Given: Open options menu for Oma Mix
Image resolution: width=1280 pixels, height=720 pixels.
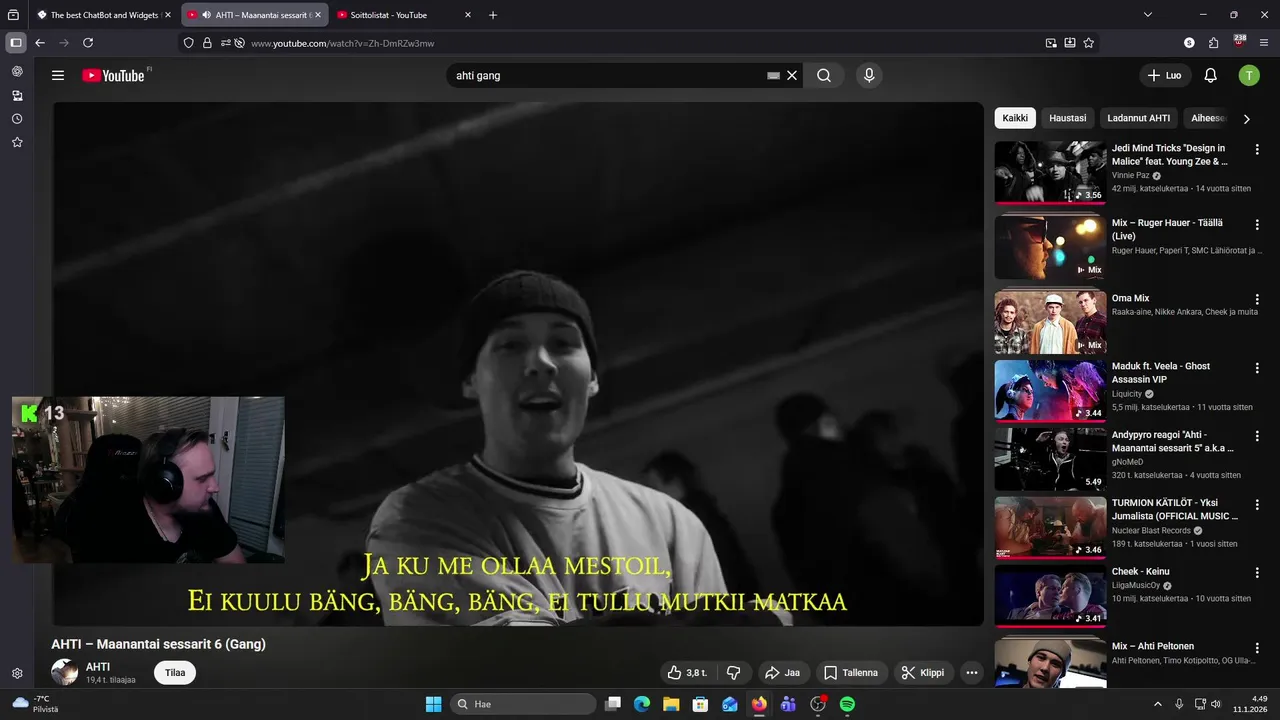Looking at the screenshot, I should [x=1257, y=299].
